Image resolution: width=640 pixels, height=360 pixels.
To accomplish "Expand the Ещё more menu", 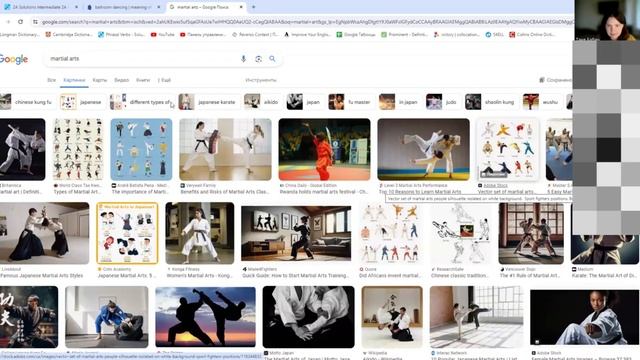I will click(164, 80).
